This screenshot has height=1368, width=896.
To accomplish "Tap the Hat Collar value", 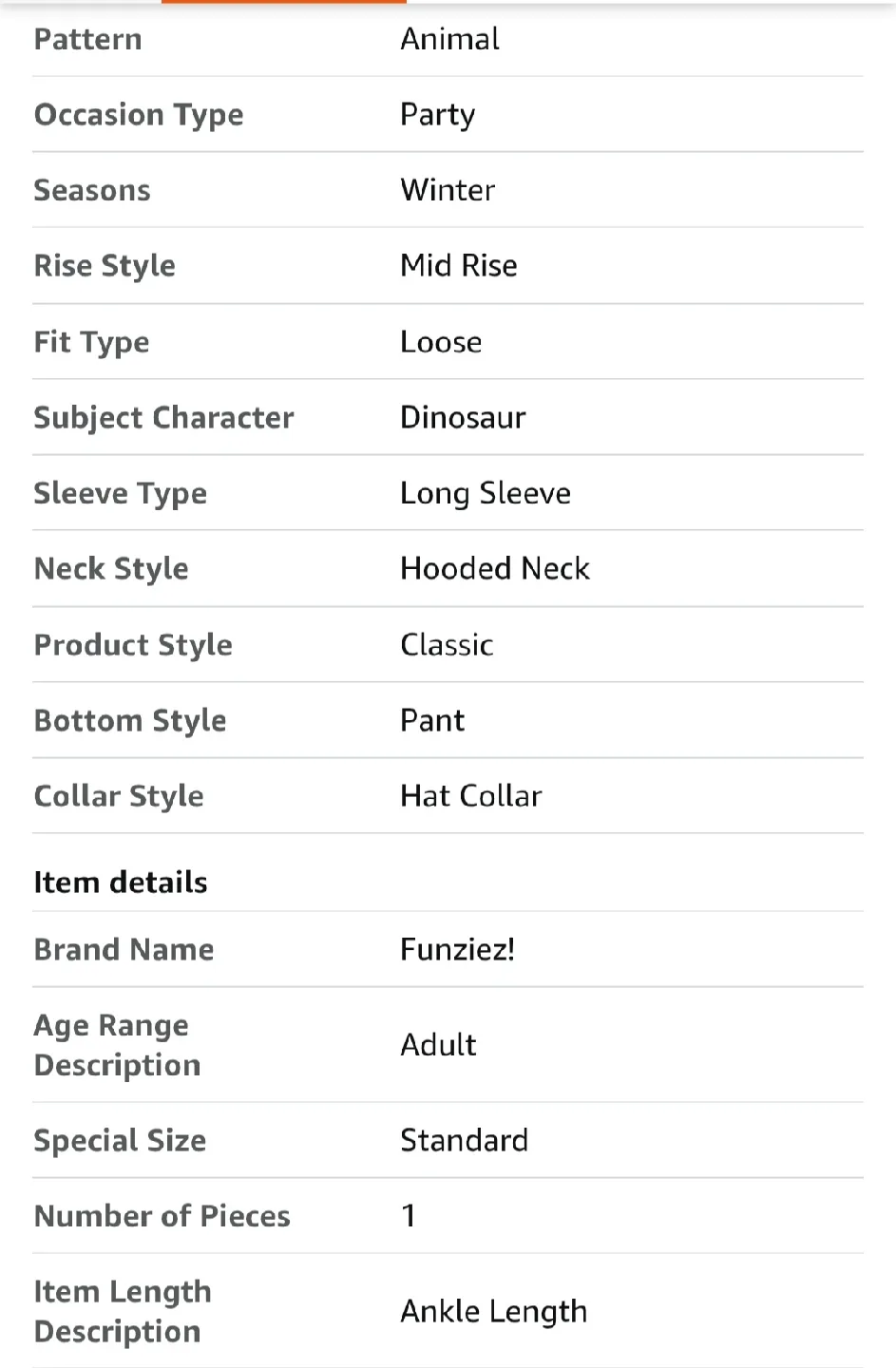I will tap(471, 795).
